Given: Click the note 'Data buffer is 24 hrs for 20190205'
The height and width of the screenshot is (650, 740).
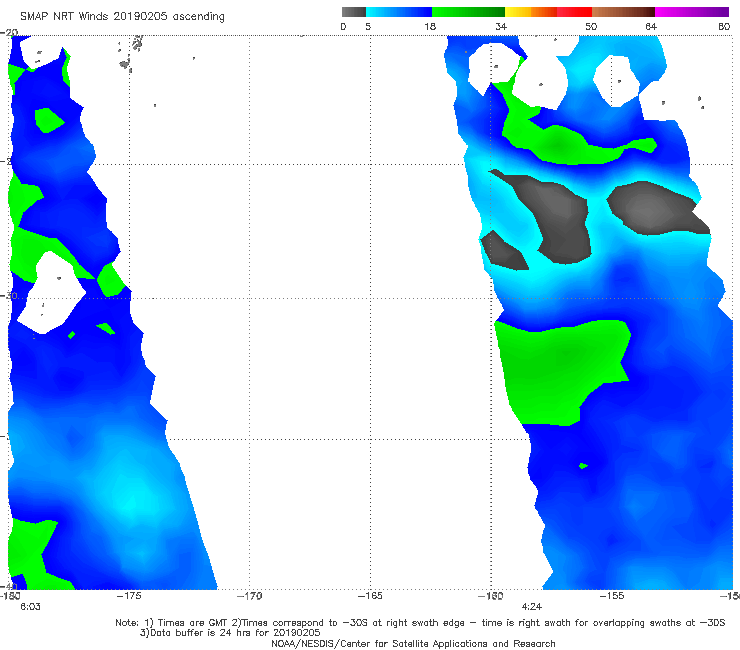Looking at the screenshot, I should tap(230, 633).
